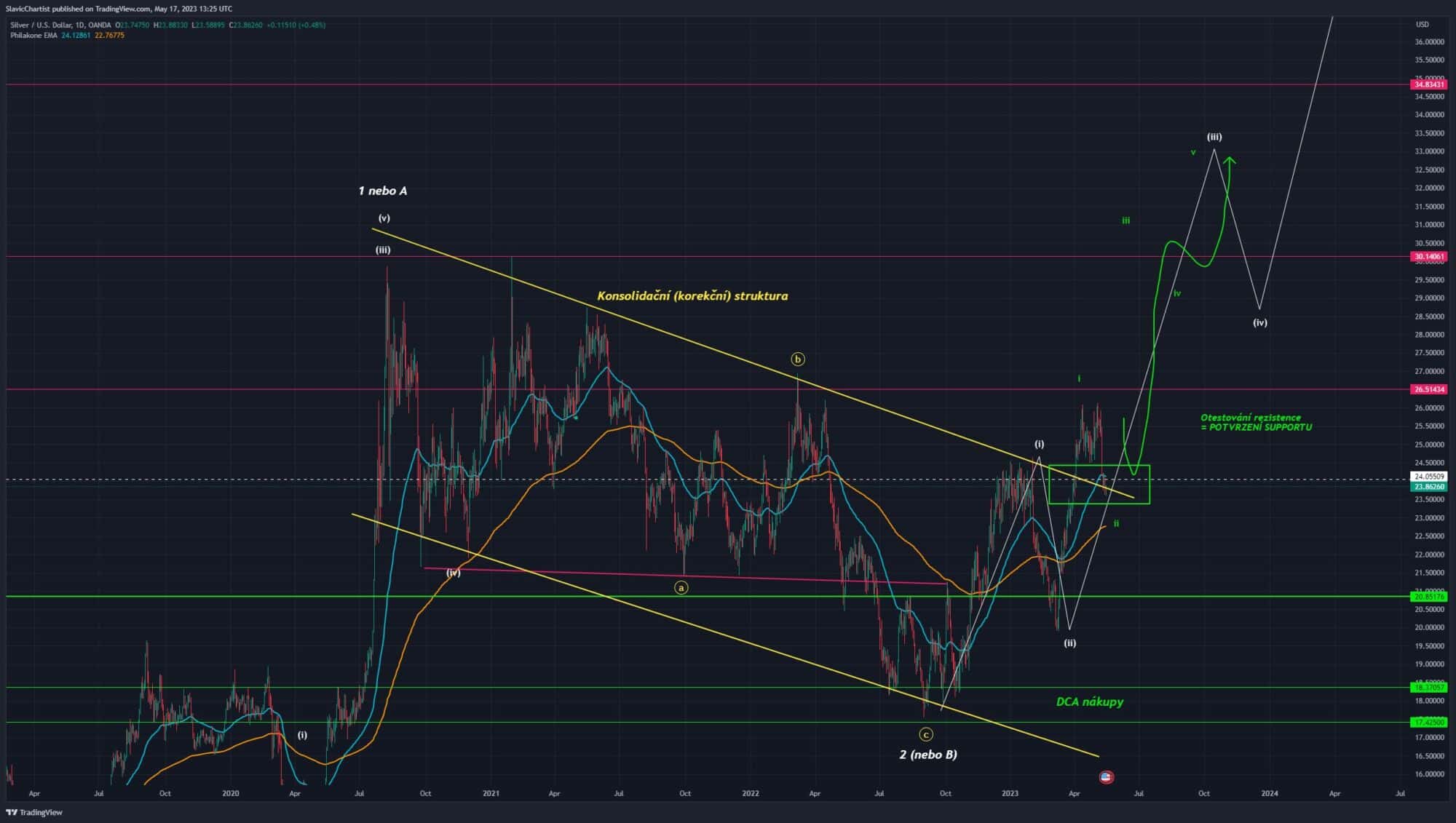Screen dimensions: 1456x823
Task: Select the white '(v)' wave label
Action: [x=384, y=218]
